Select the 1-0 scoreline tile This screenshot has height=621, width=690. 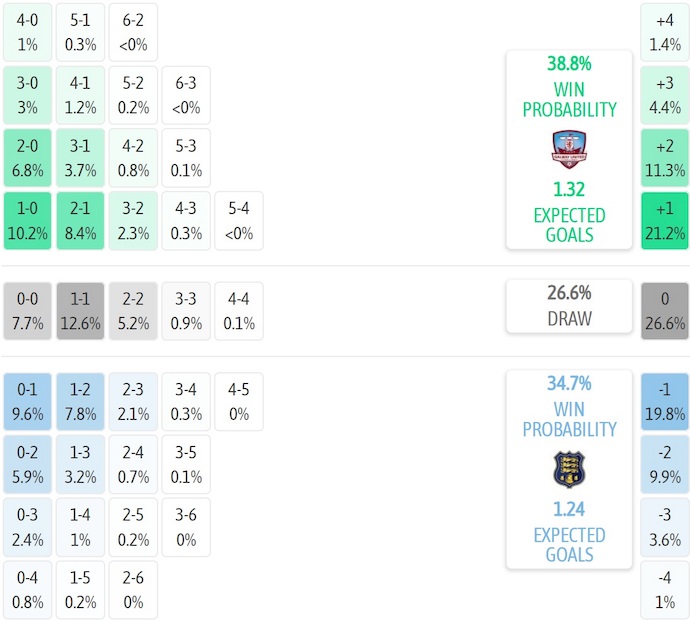coord(27,221)
